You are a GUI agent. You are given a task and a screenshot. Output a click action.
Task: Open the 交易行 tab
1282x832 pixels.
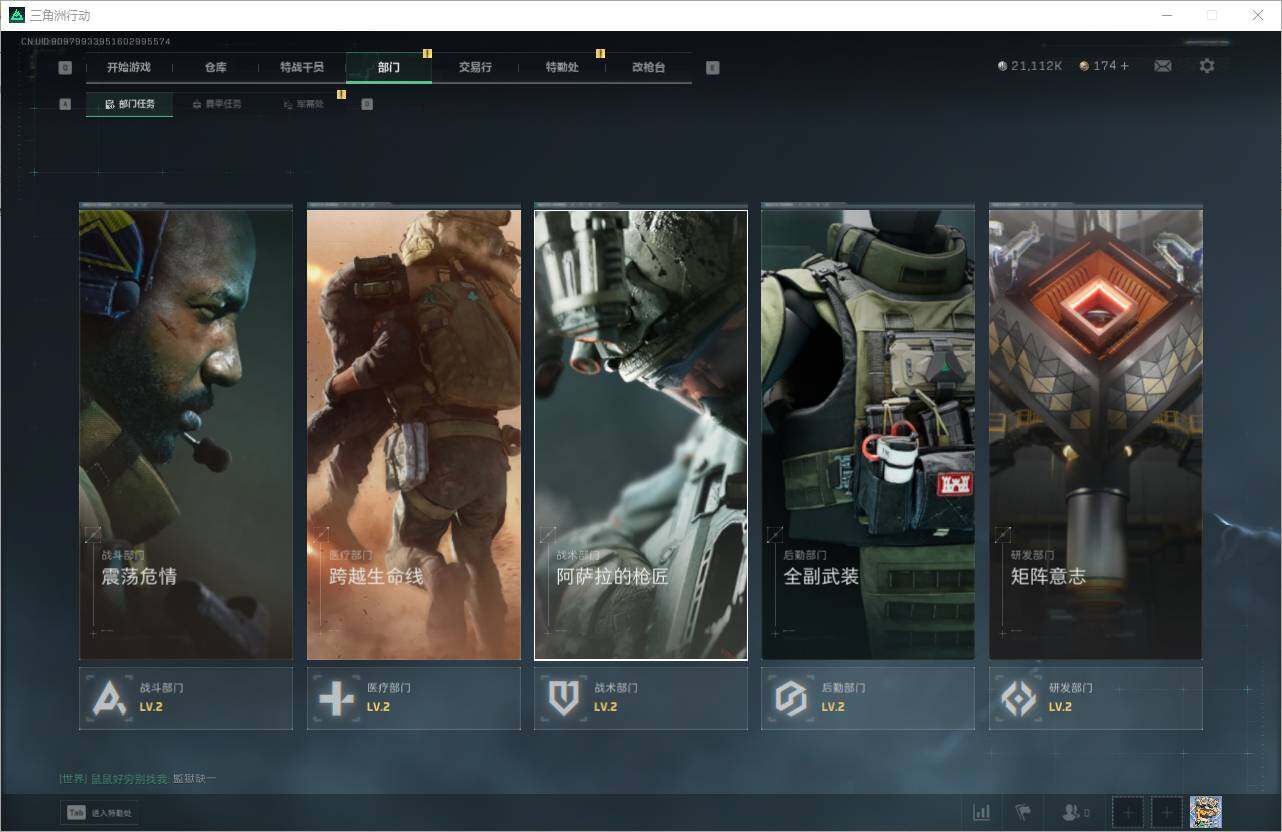[475, 67]
